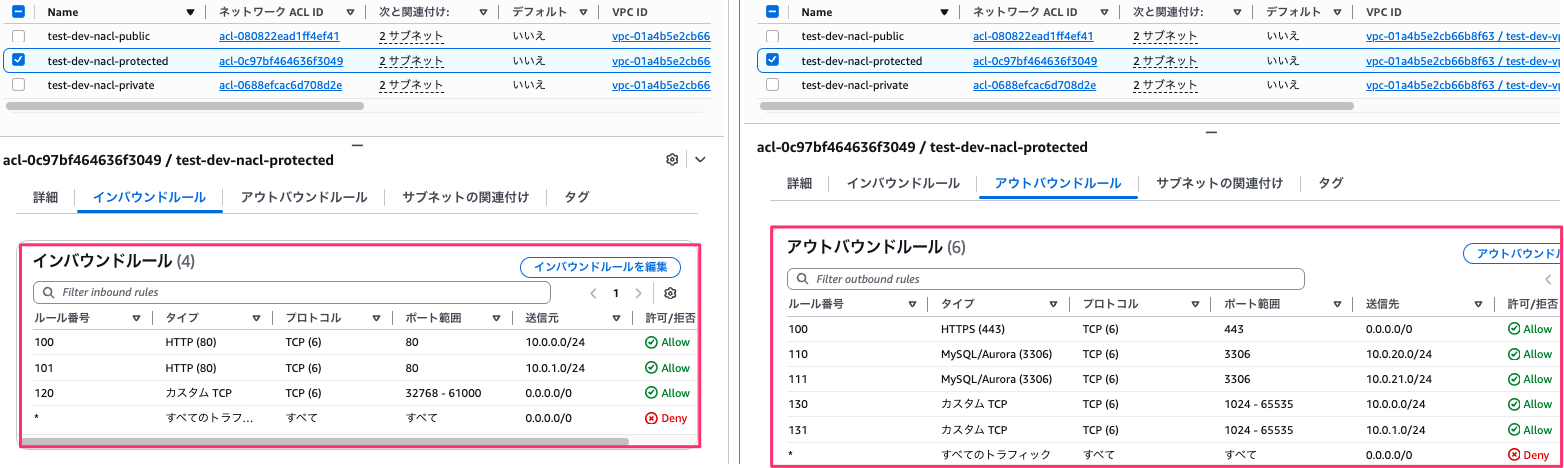Go to next page of inbound rules
Viewport: 1564px width, 468px height.
pos(639,293)
